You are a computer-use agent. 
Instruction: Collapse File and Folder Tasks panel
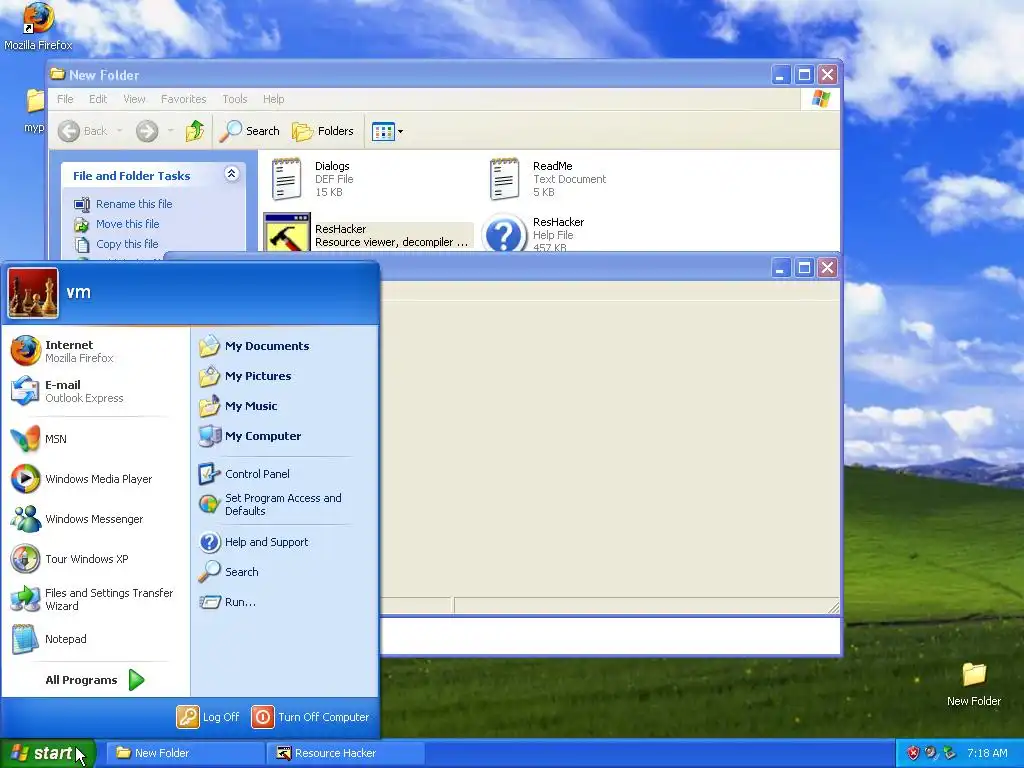[231, 174]
